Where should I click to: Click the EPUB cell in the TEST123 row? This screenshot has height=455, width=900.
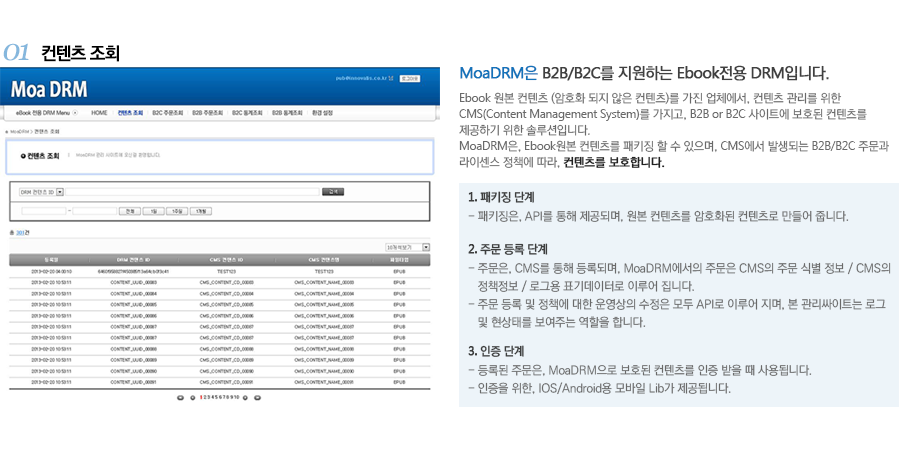[x=399, y=271]
